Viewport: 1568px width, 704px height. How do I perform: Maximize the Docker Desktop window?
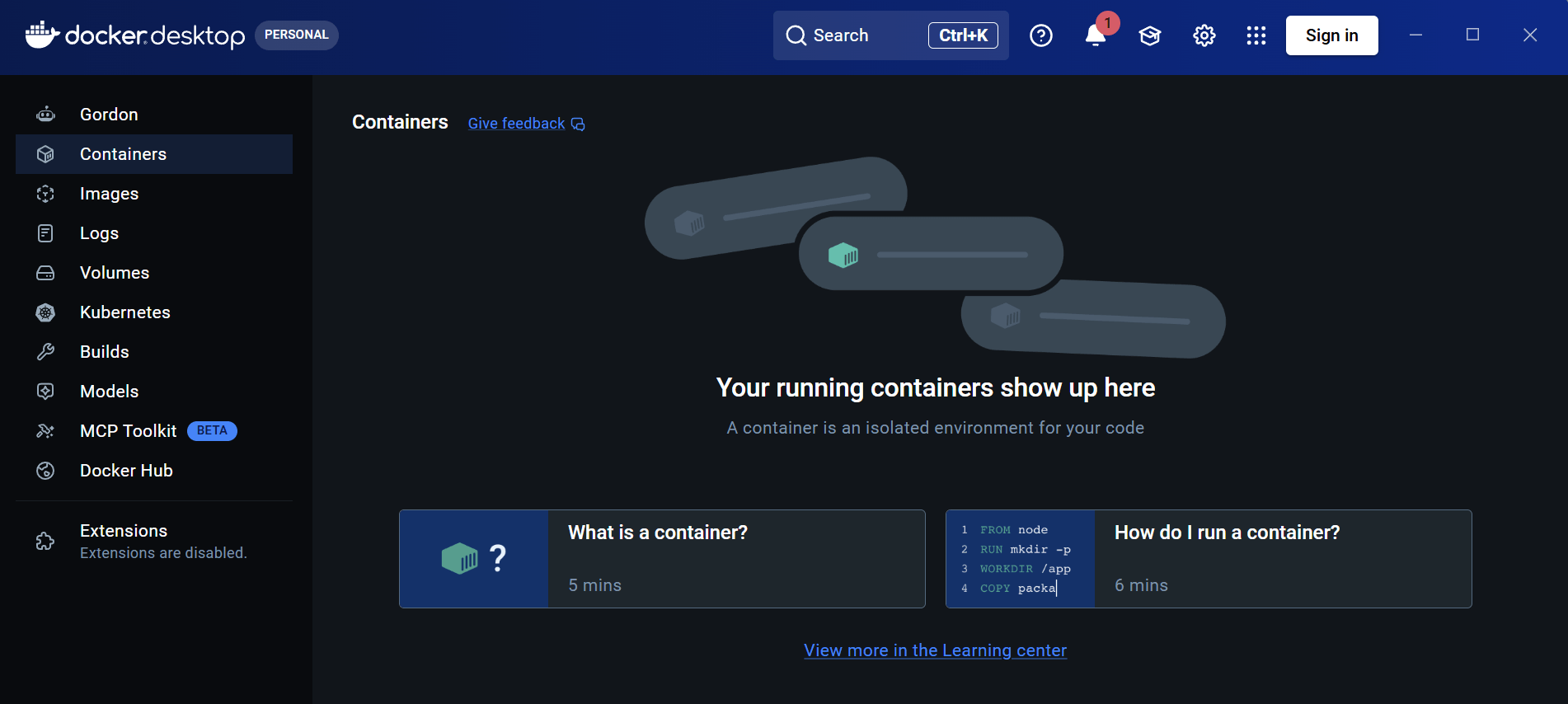tap(1472, 35)
